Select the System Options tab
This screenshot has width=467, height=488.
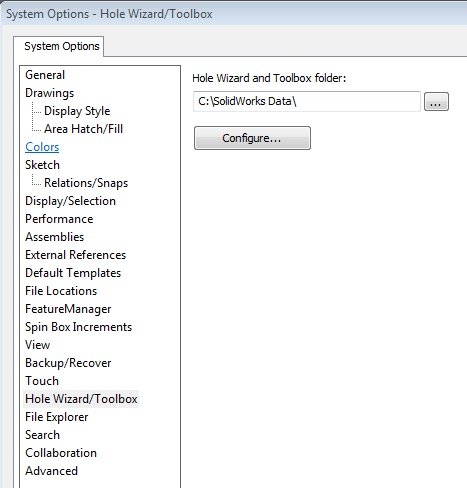[62, 46]
